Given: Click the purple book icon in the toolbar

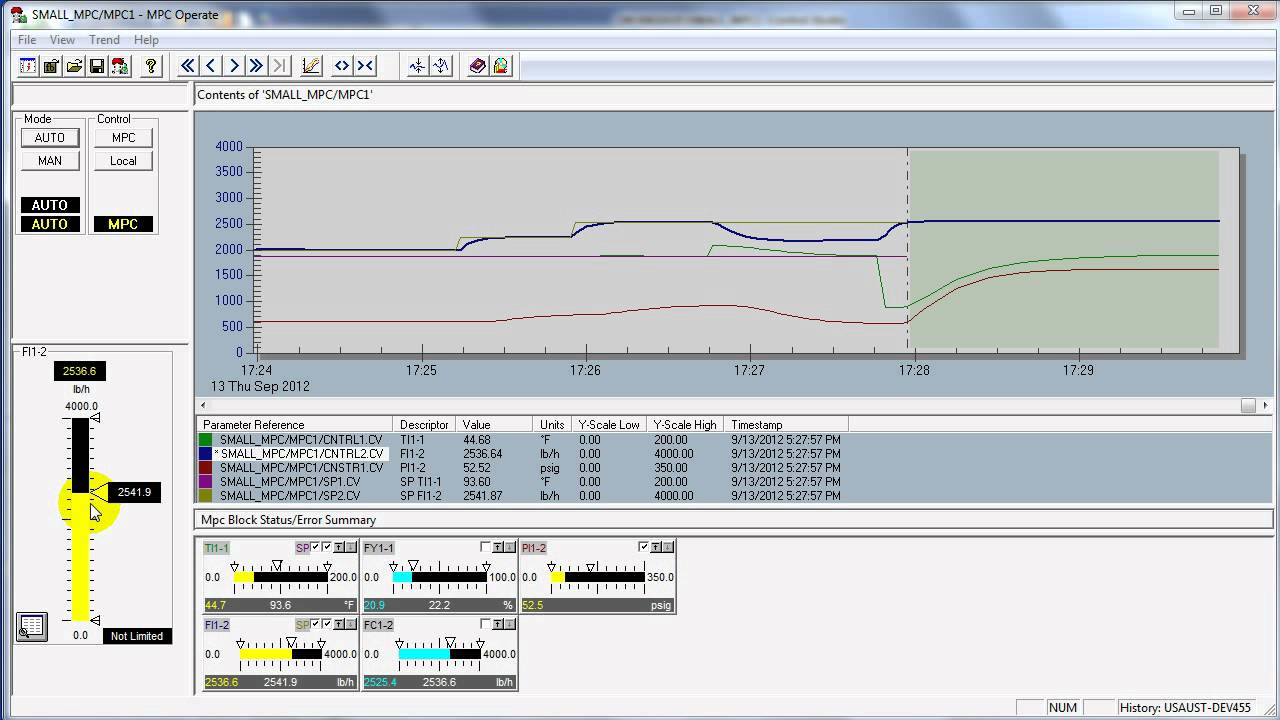Looking at the screenshot, I should [477, 66].
